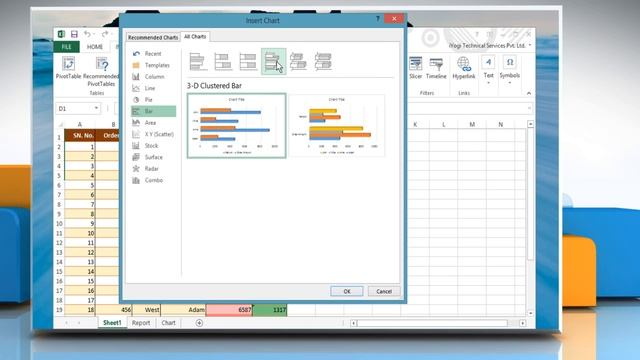Select the 100% Stacked Bar subtype icon
The image size is (640, 360).
click(x=248, y=61)
